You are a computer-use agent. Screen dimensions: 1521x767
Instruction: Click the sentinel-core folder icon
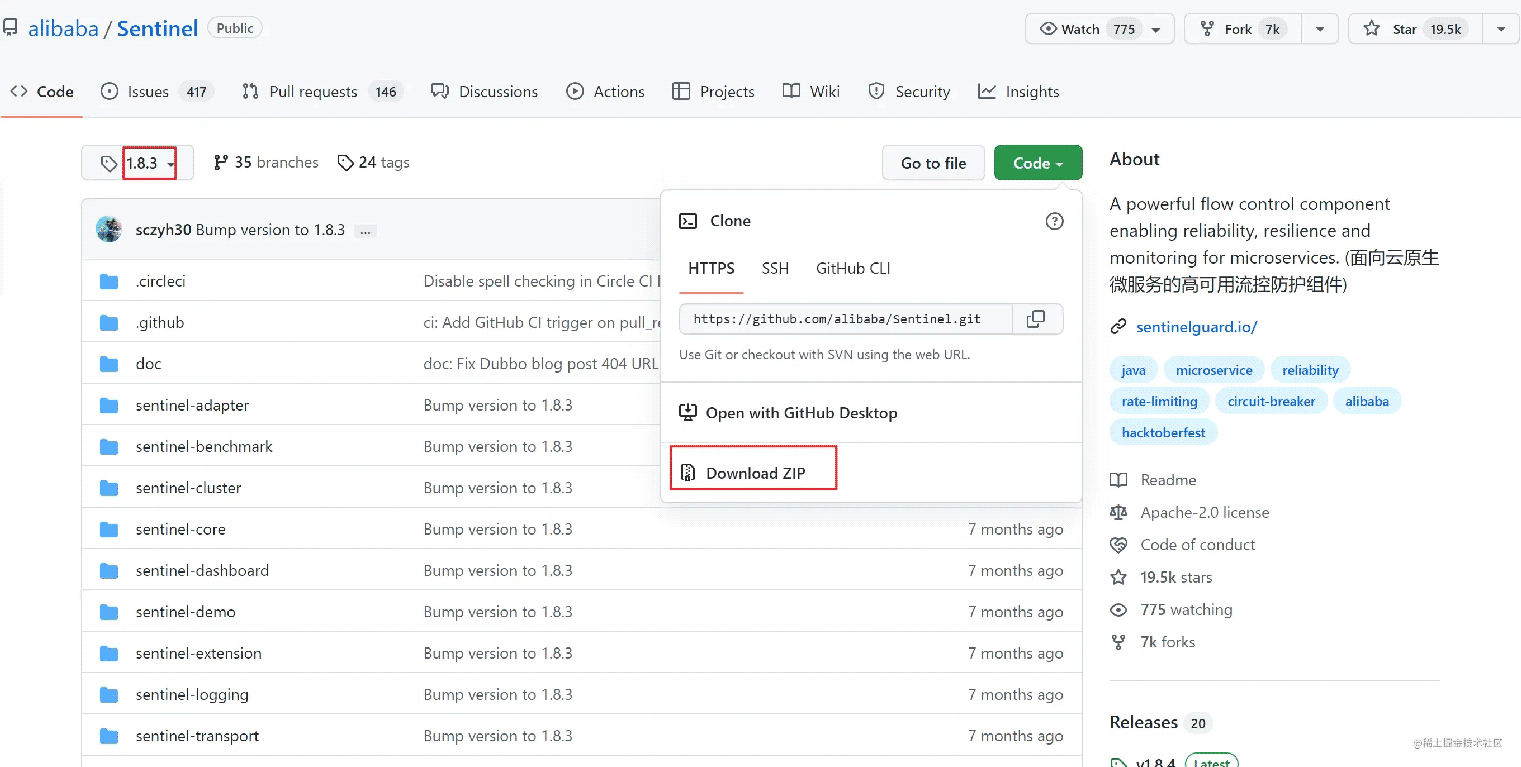click(109, 529)
